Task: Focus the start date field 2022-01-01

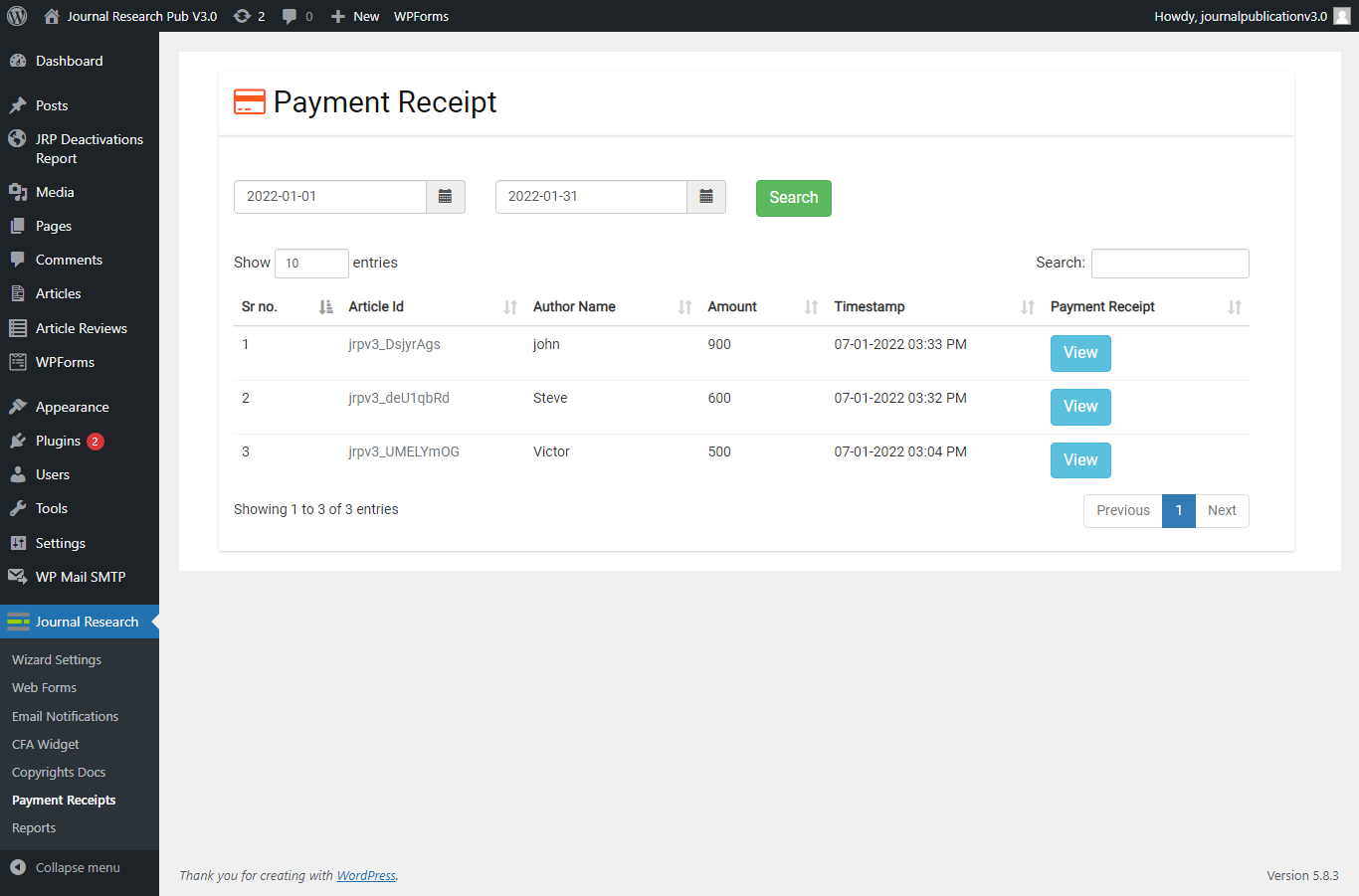Action: (x=330, y=197)
